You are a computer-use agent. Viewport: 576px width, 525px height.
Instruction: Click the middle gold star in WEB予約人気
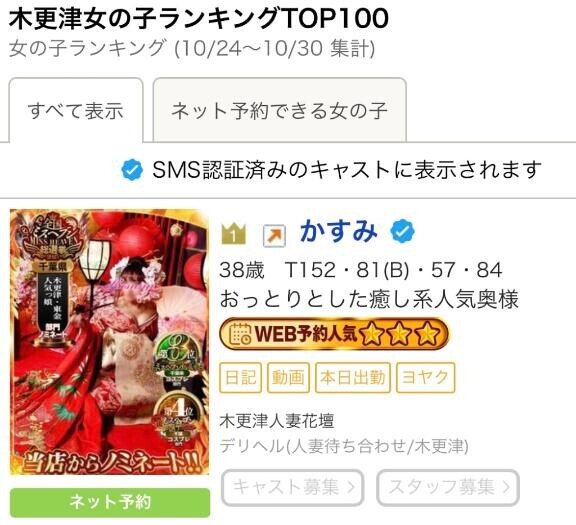point(400,334)
